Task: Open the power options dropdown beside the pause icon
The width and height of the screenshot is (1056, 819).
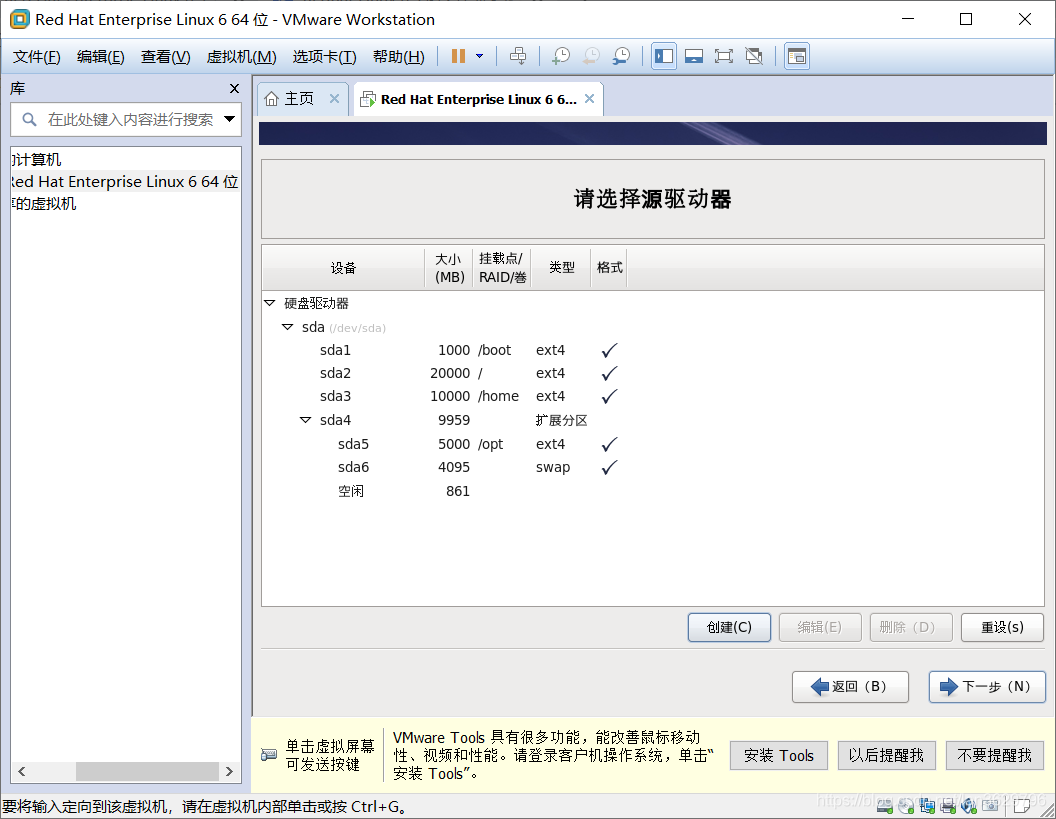Action: [480, 56]
